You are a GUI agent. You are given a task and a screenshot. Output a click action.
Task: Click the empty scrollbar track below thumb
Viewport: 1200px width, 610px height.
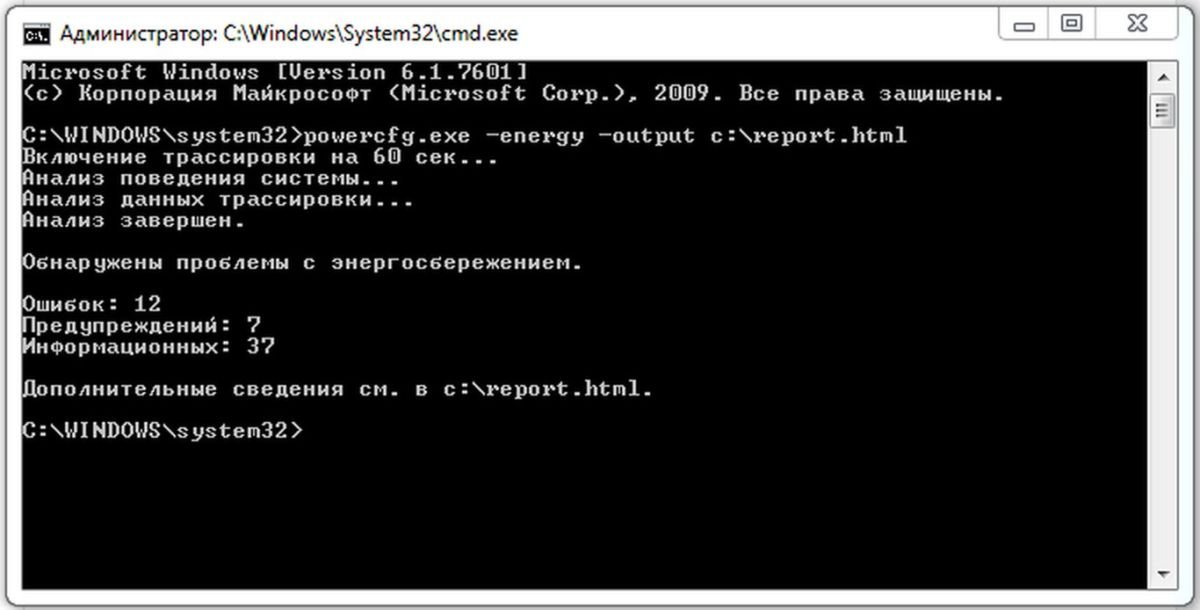(1161, 345)
